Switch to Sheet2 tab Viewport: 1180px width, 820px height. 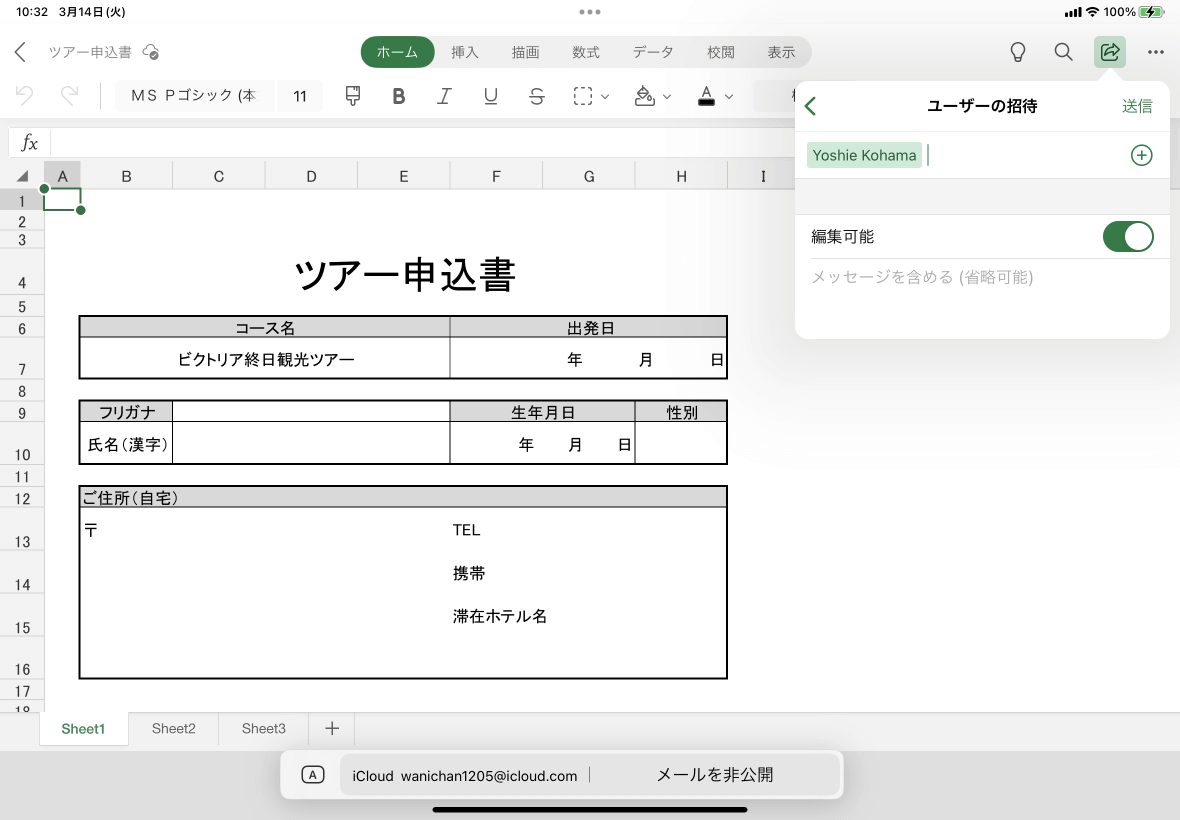click(x=174, y=728)
